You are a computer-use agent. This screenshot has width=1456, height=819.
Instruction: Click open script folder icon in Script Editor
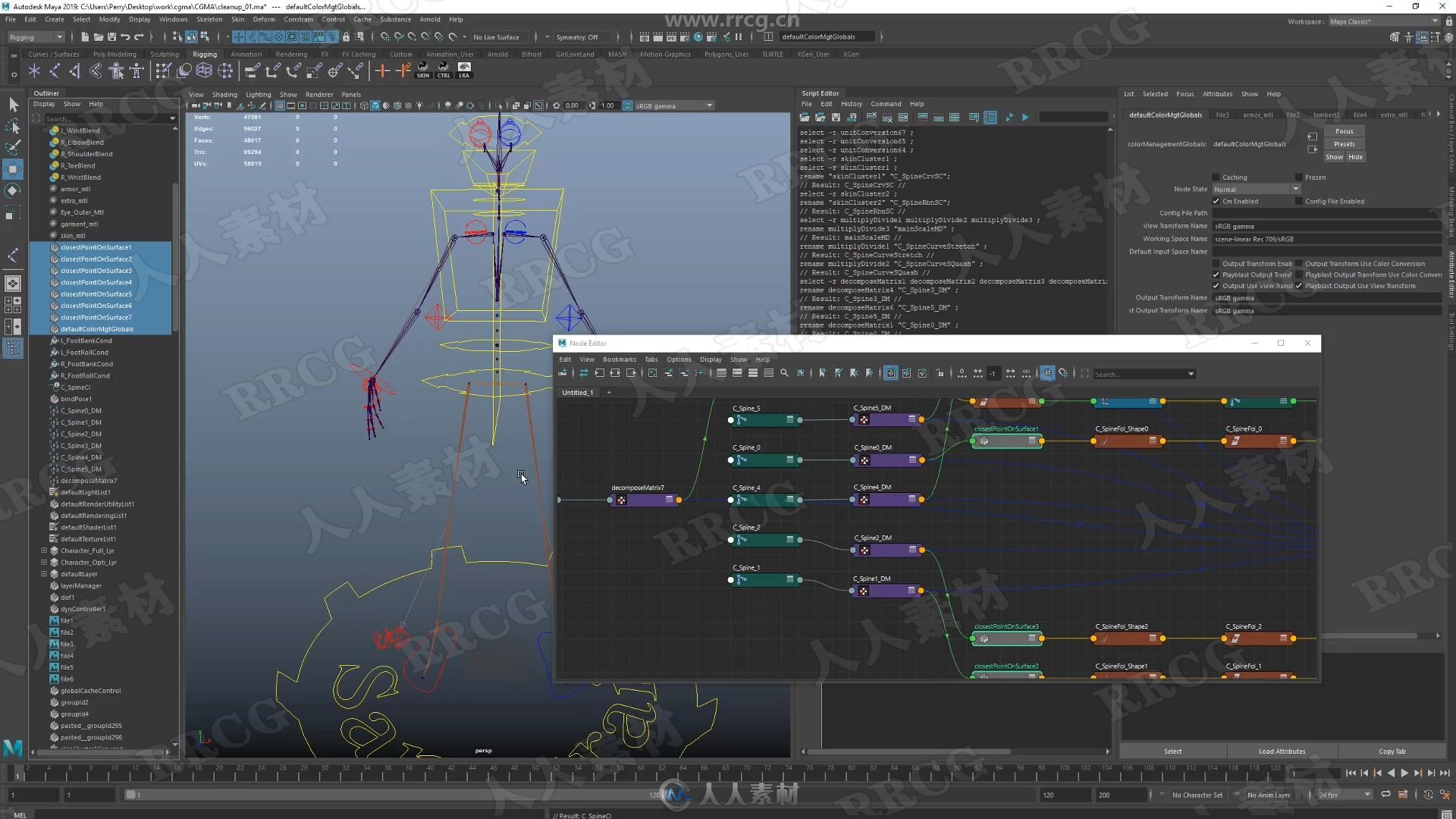(804, 118)
